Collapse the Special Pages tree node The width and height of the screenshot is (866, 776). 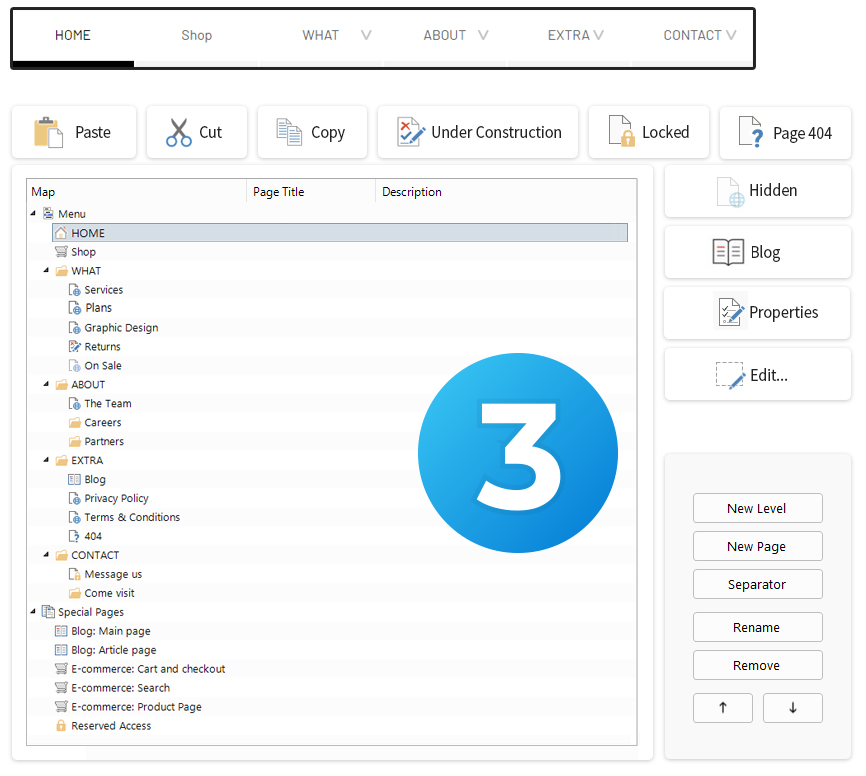pyautogui.click(x=34, y=612)
